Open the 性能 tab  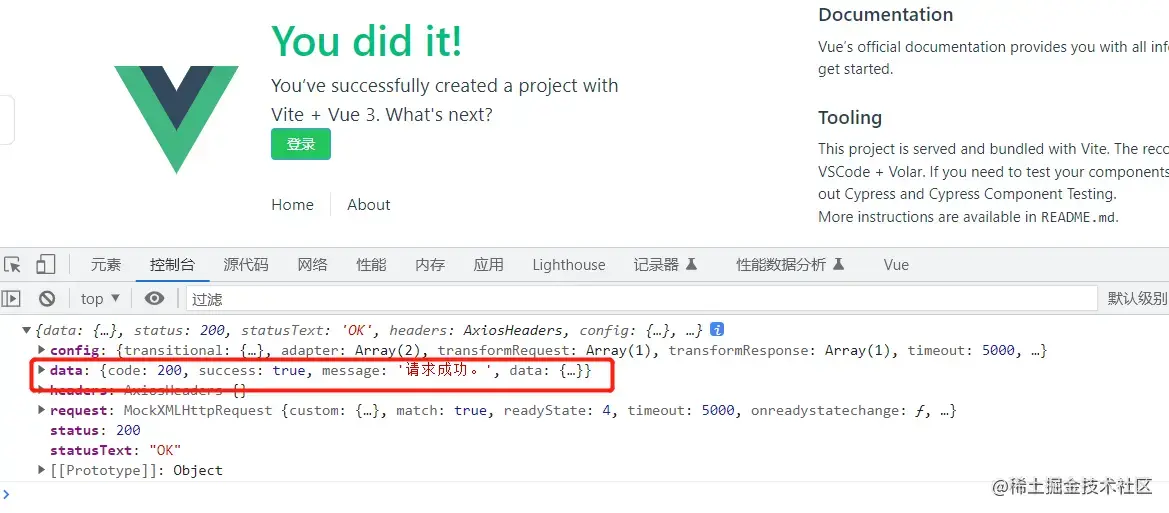pos(371,265)
